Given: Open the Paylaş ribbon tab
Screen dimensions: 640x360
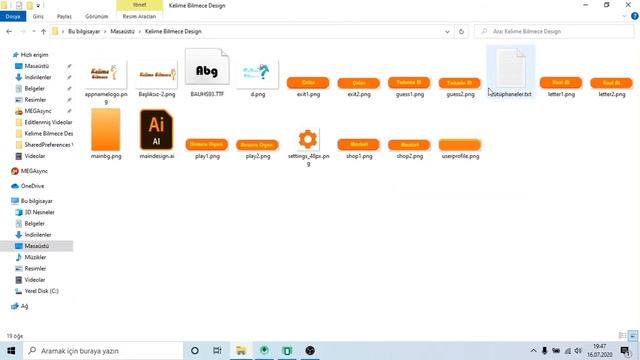Looking at the screenshot, I should (x=64, y=16).
